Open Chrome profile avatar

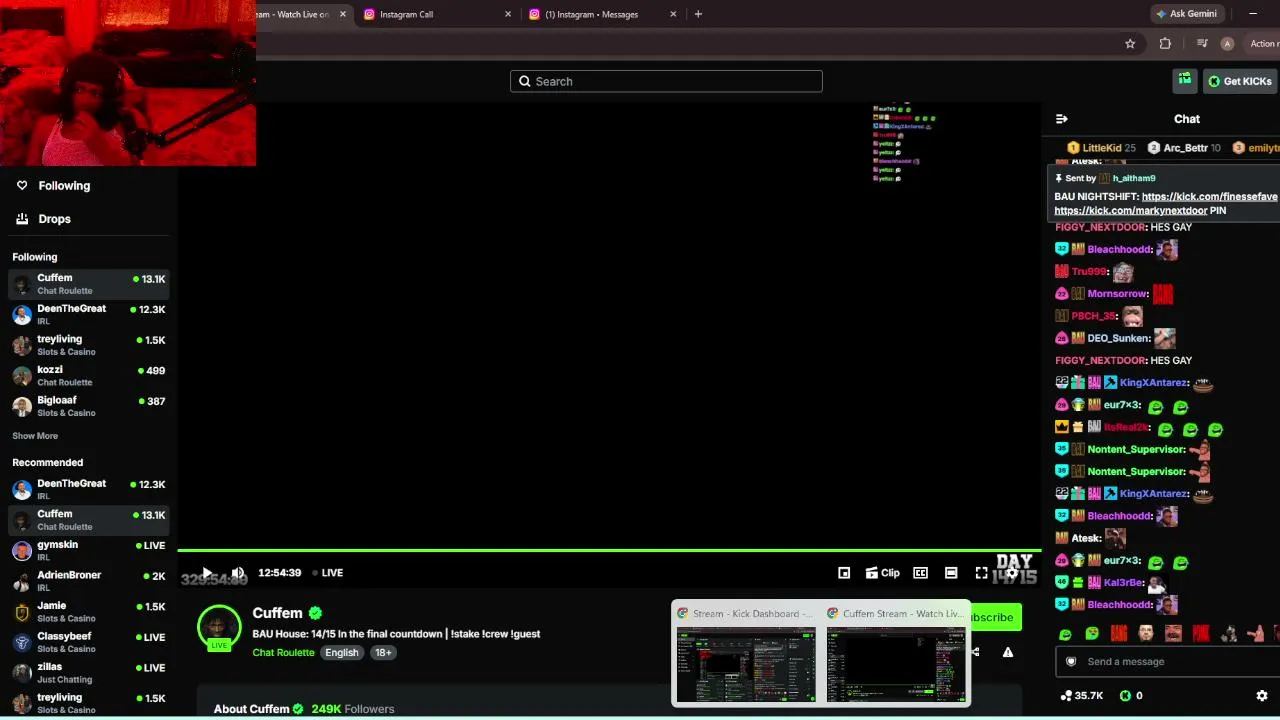[x=1227, y=44]
